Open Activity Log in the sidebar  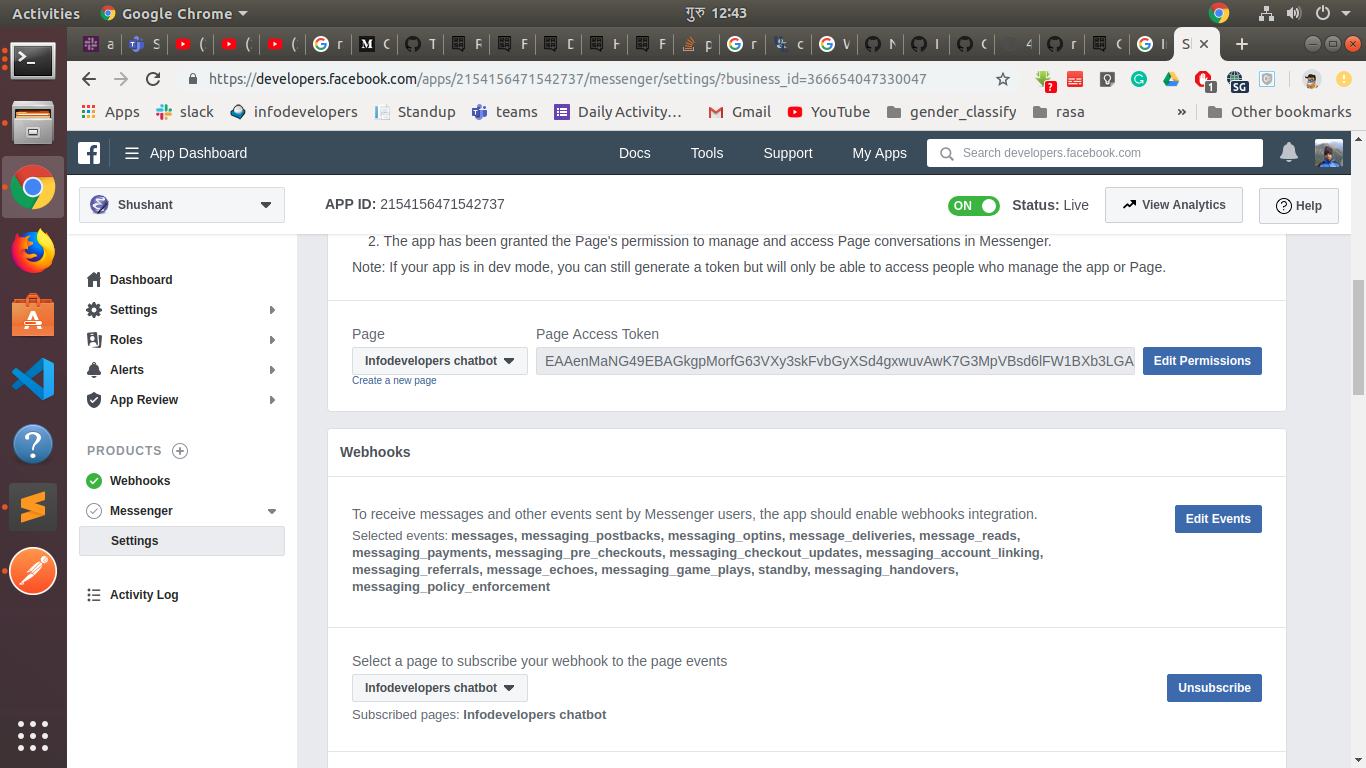click(144, 595)
